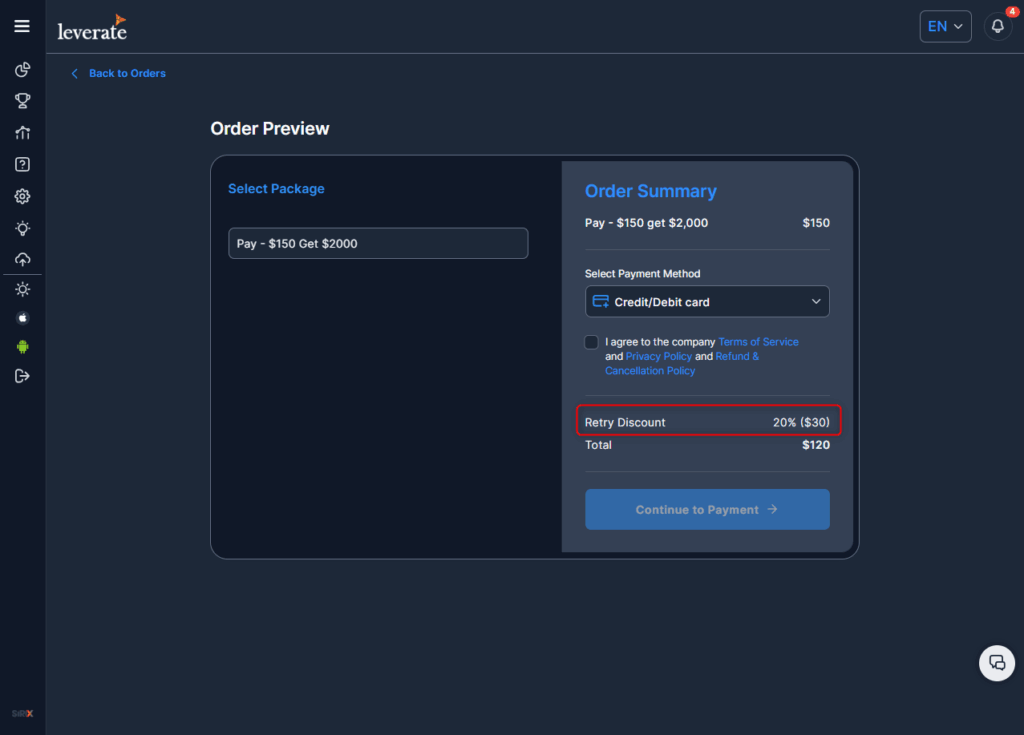The height and width of the screenshot is (735, 1024).
Task: Click the green Android icon
Action: coord(22,347)
